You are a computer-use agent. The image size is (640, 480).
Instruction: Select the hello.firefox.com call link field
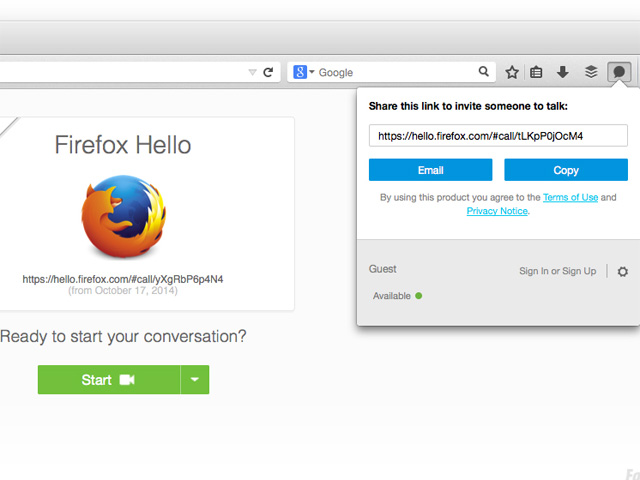(498, 136)
